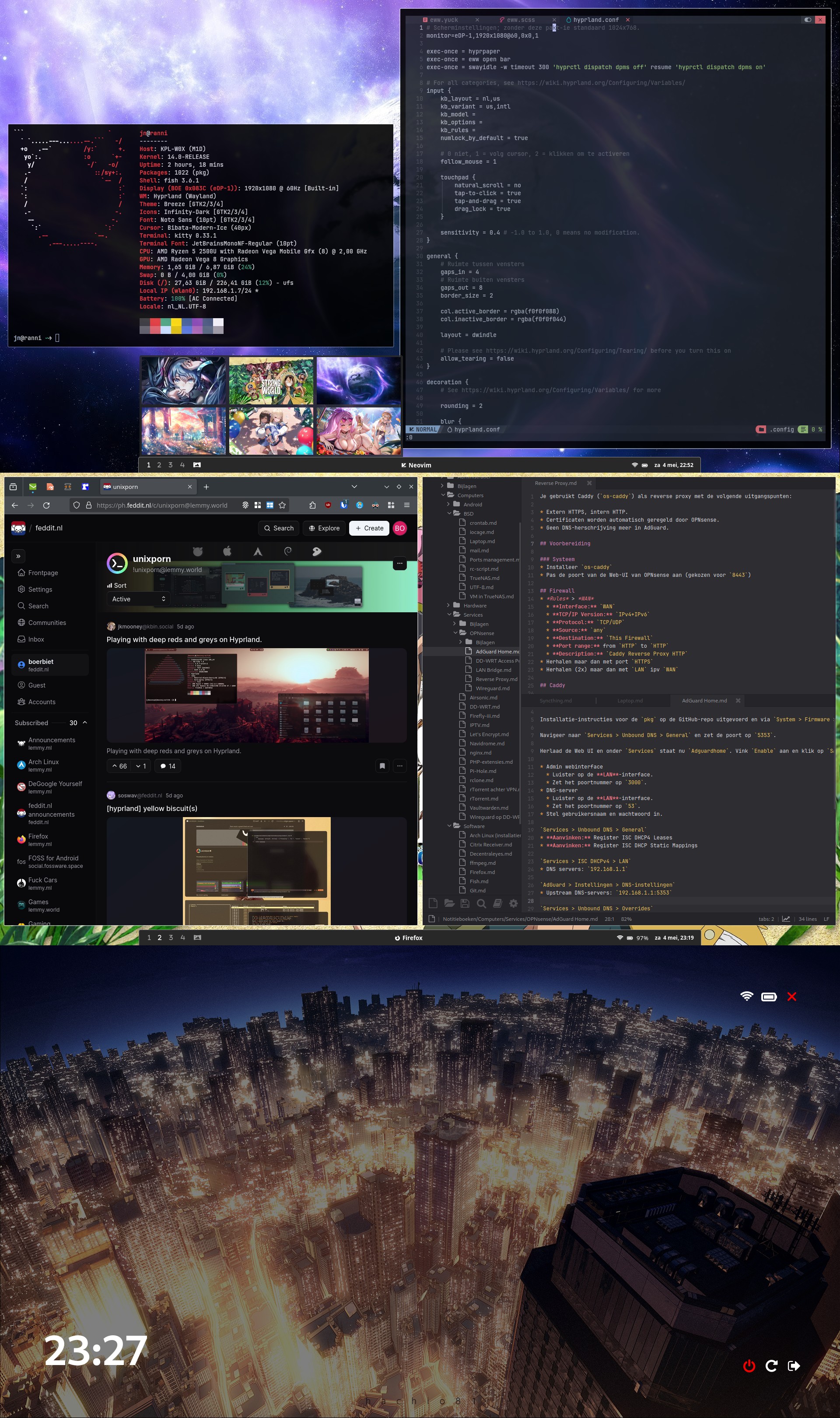This screenshot has height=1418, width=840.
Task: Select the One Piece wallpaper thumbnail
Action: click(x=271, y=381)
